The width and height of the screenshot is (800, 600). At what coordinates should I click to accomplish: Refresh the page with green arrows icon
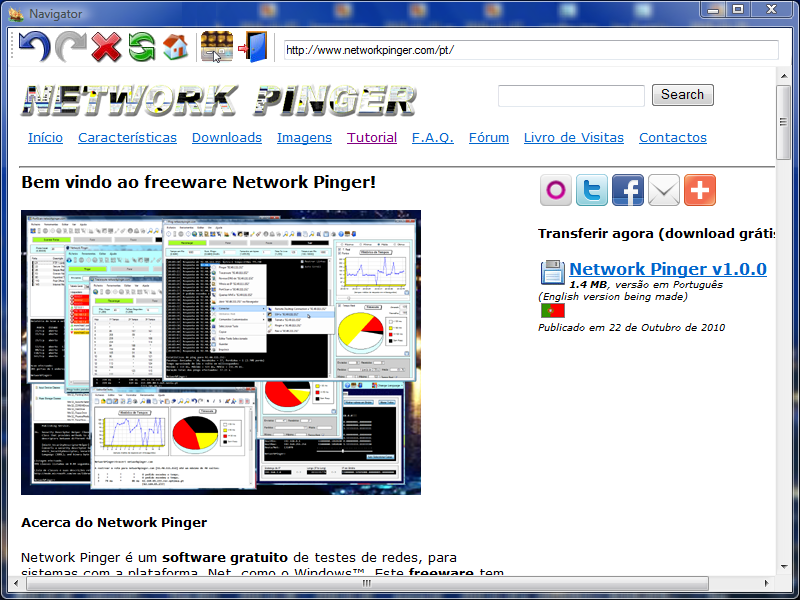pyautogui.click(x=141, y=47)
